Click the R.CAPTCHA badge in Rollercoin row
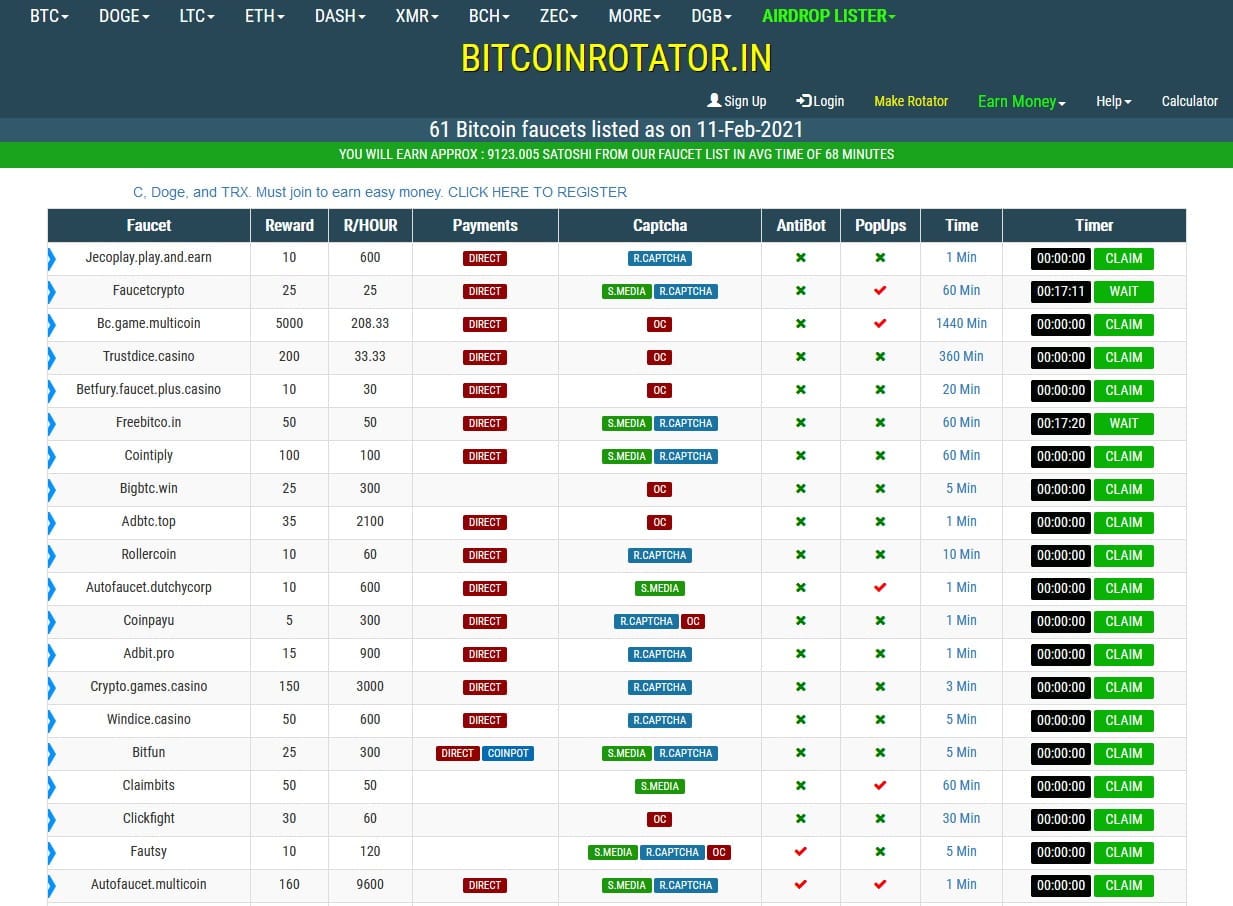This screenshot has height=906, width=1233. click(660, 555)
